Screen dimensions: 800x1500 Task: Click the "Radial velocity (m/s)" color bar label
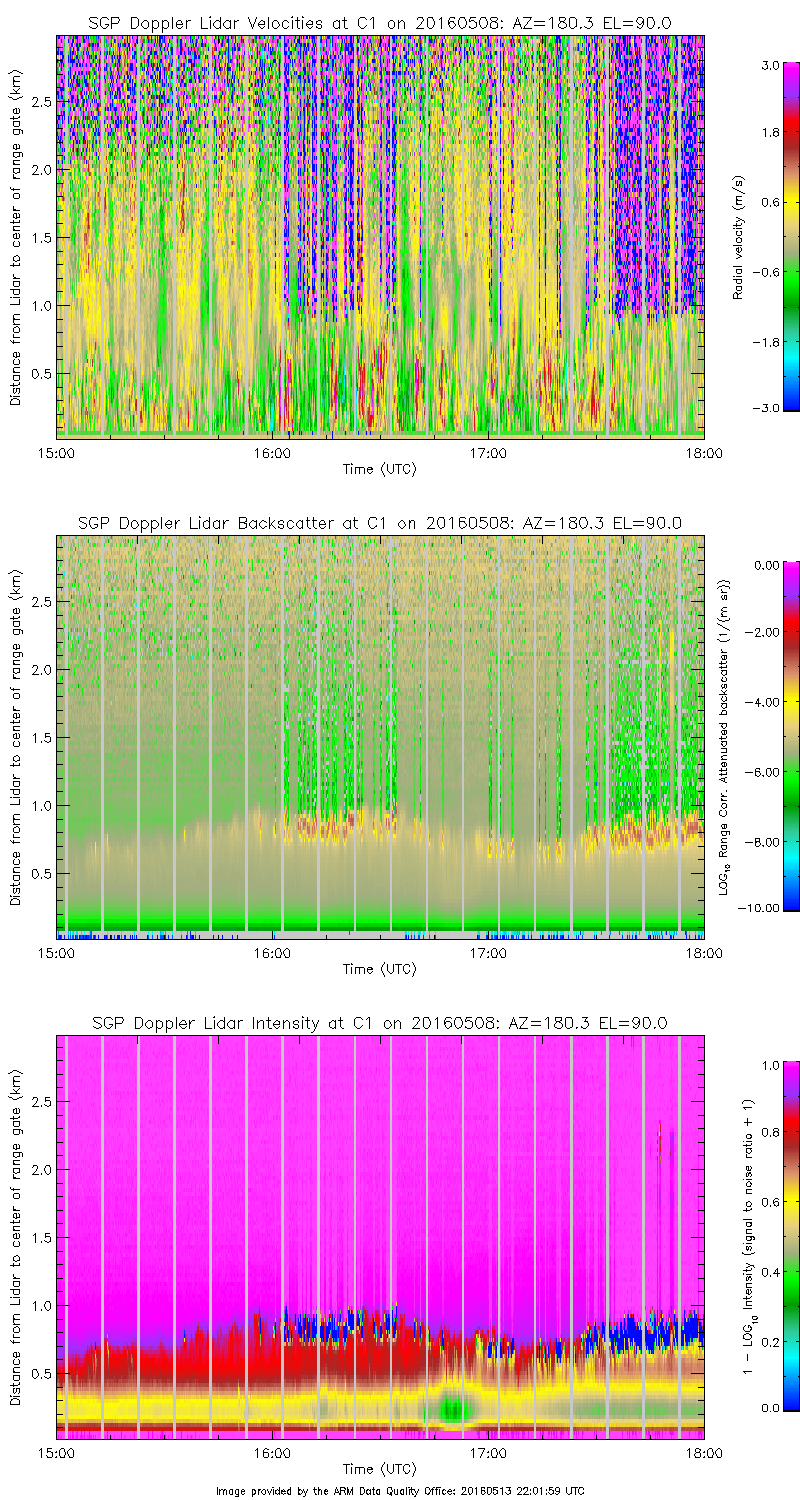[738, 235]
